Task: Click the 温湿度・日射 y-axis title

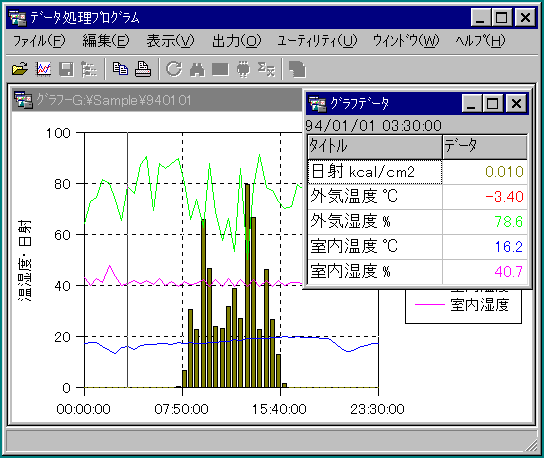Action: pyautogui.click(x=25, y=260)
